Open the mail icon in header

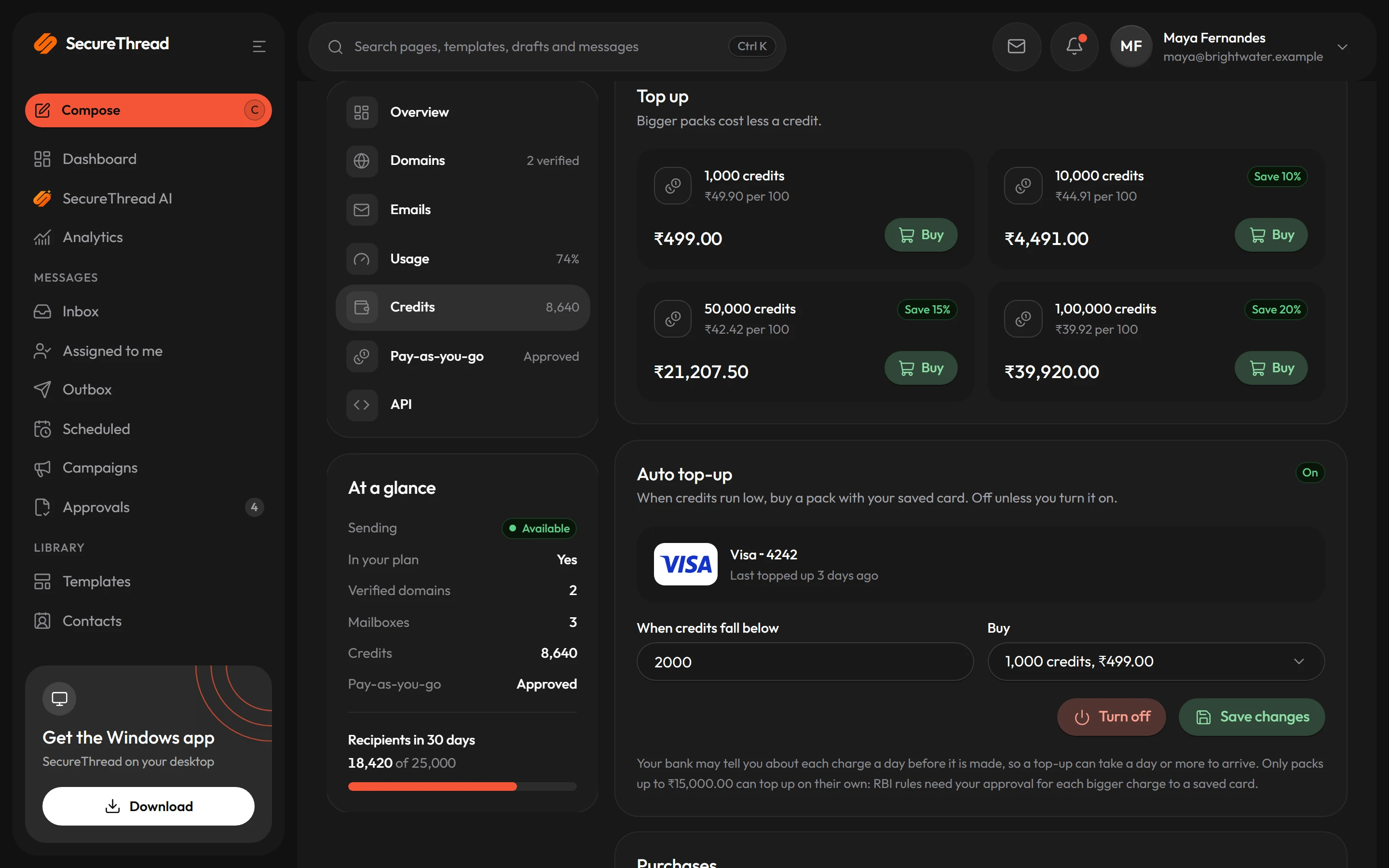coord(1017,46)
